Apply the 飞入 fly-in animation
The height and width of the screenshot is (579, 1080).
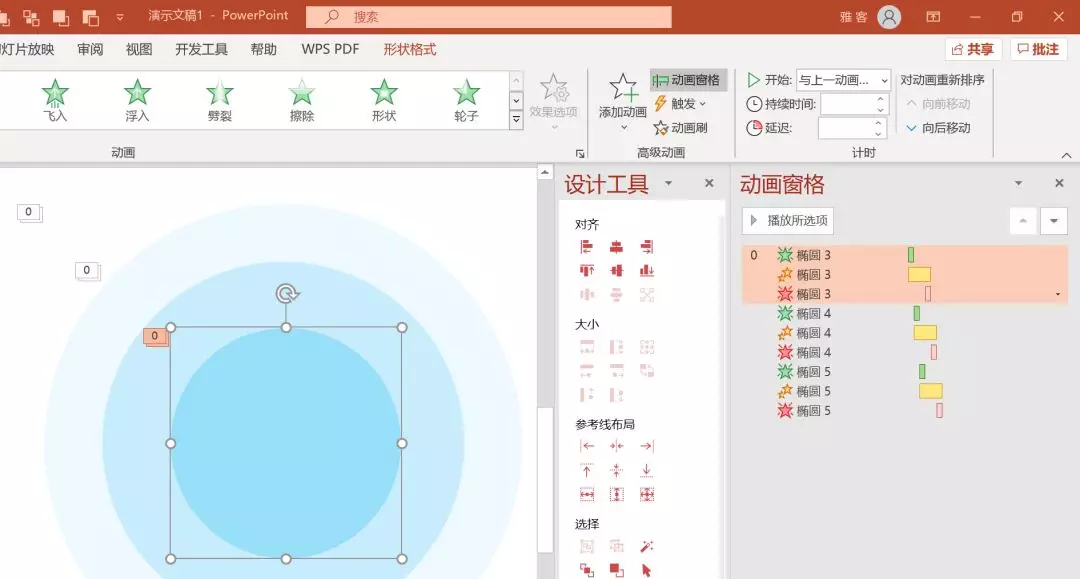(55, 101)
